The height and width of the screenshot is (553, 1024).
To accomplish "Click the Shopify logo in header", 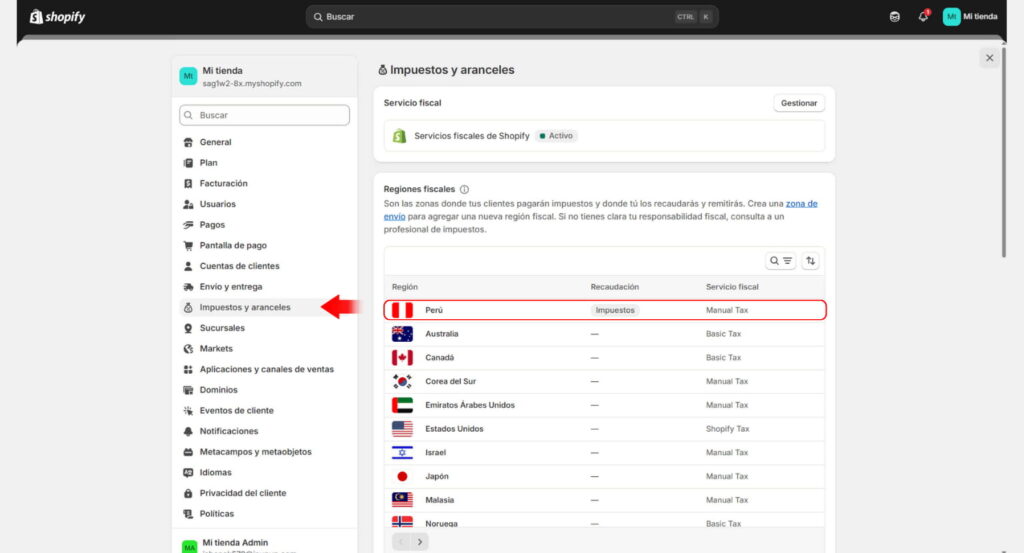I will coord(57,16).
